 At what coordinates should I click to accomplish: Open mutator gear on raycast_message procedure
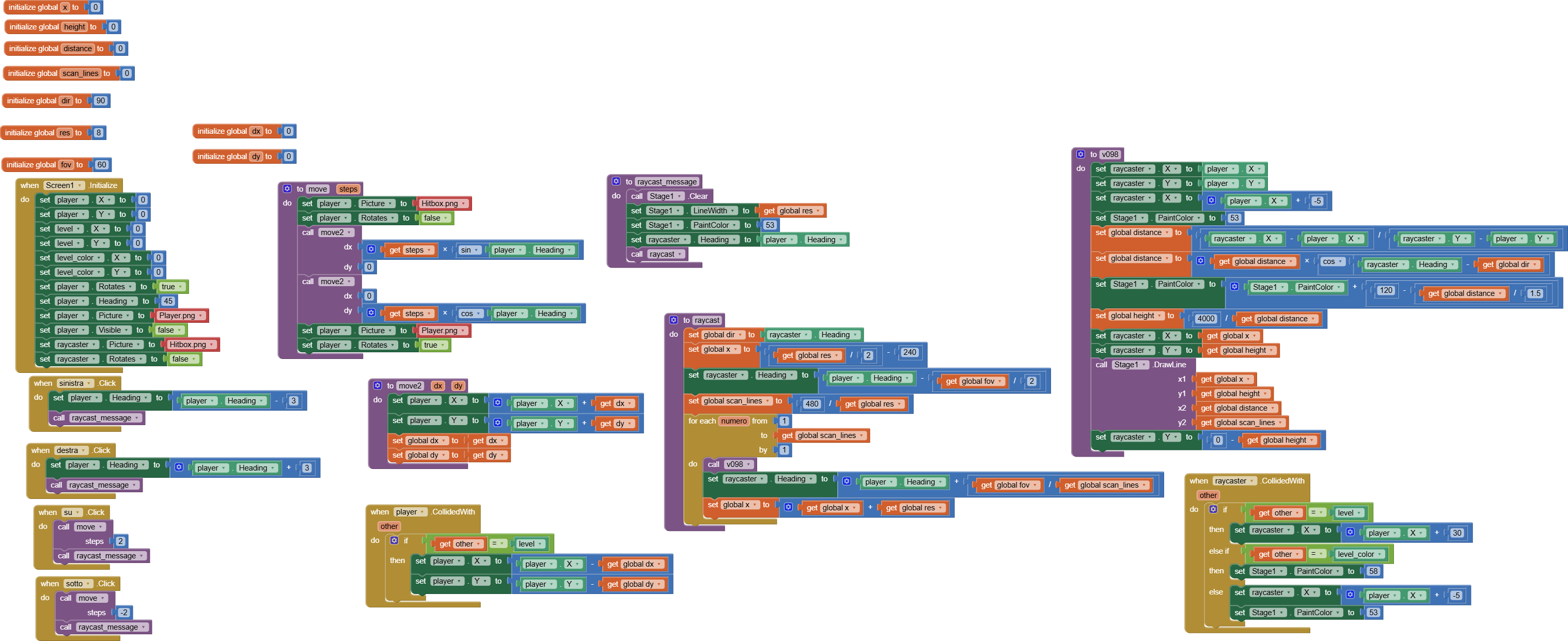(x=616, y=181)
